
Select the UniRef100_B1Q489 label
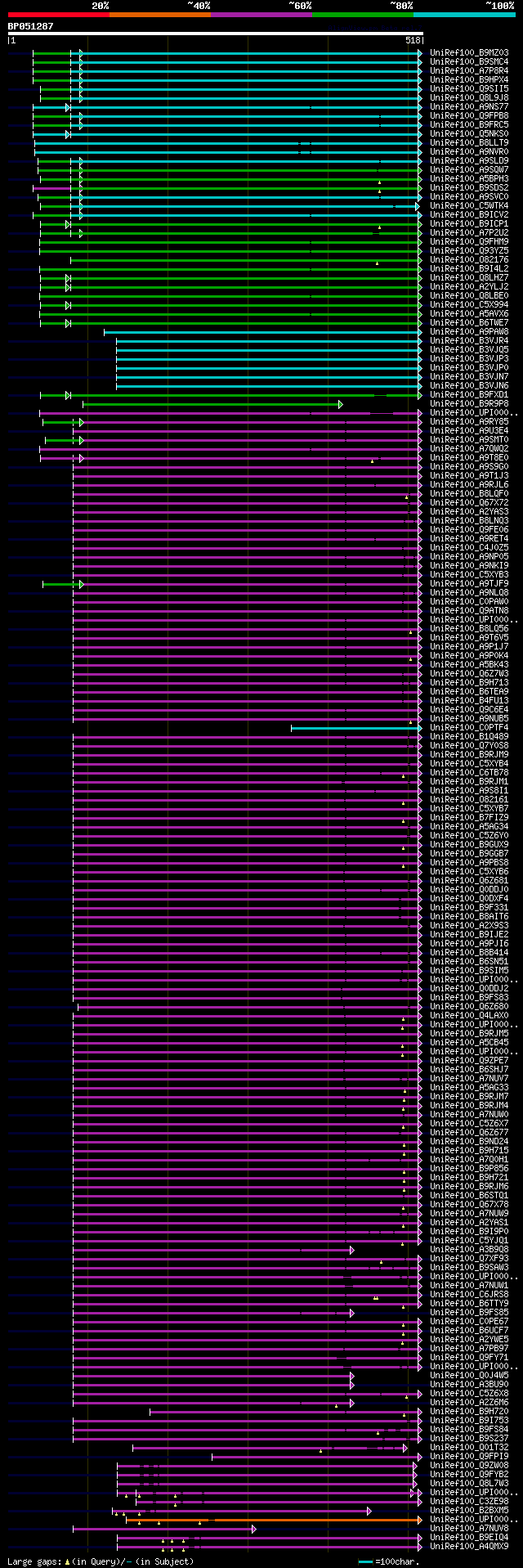click(x=469, y=737)
